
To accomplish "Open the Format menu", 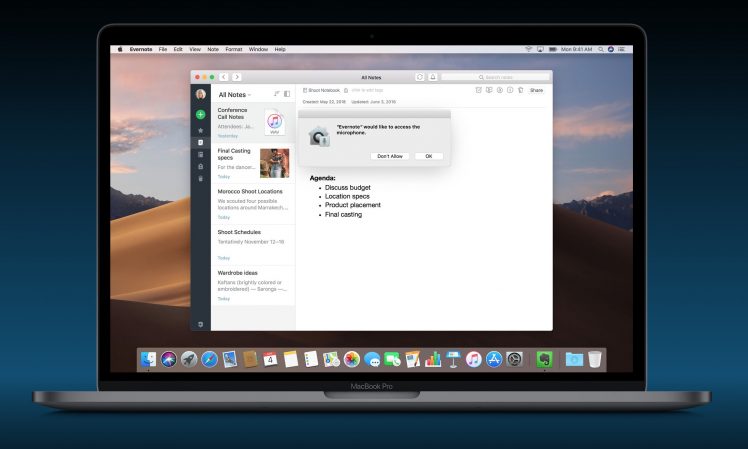I will [233, 49].
